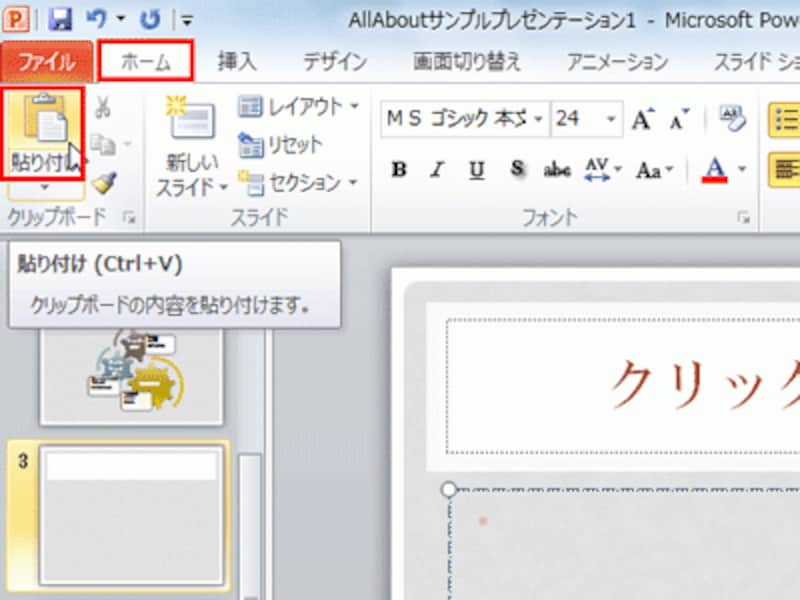The width and height of the screenshot is (800, 600).
Task: Click the title placeholder on slide
Action: coord(623,386)
